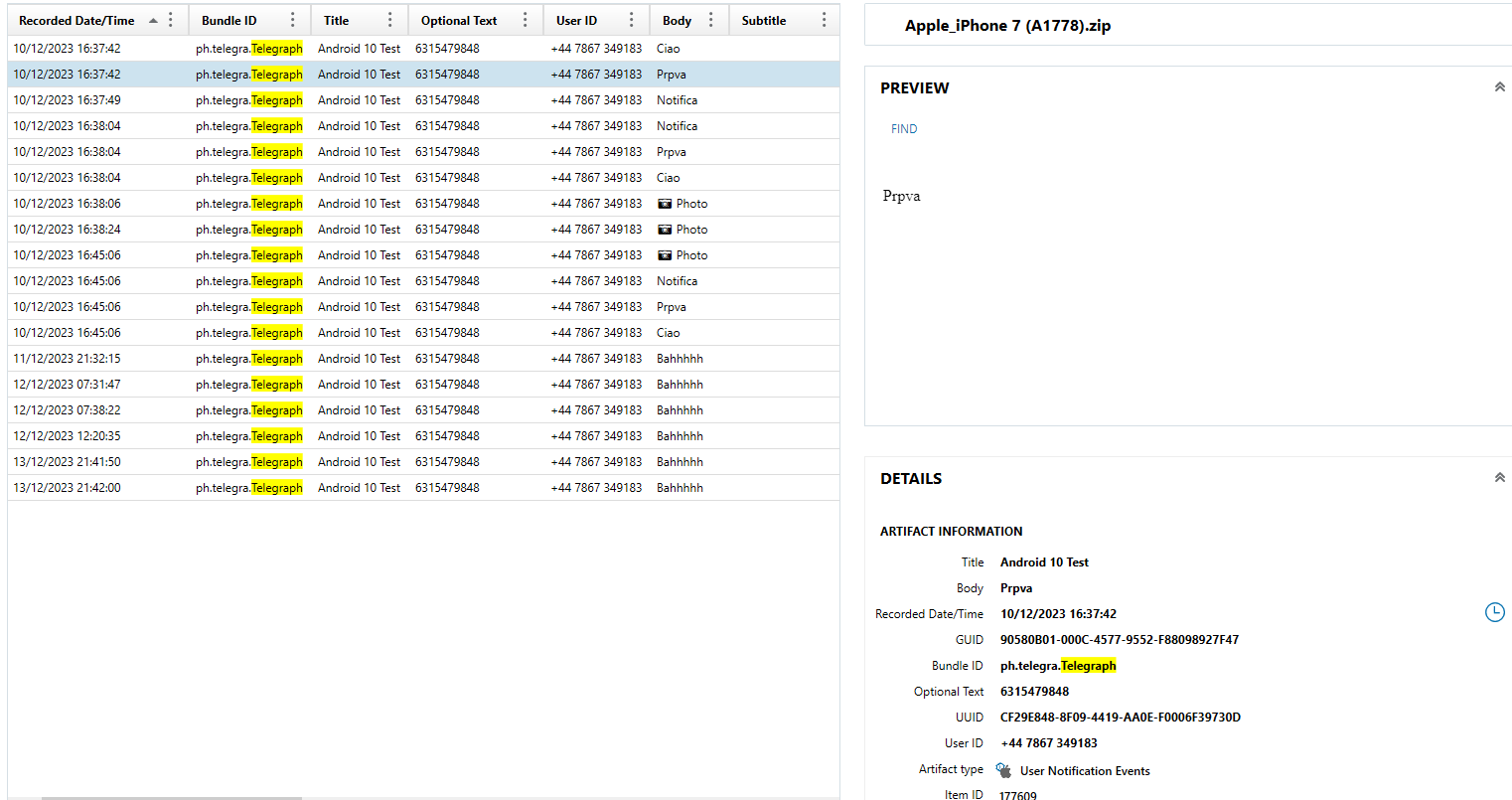Sort by Optional Text column header
This screenshot has height=800, width=1512.
click(x=459, y=20)
